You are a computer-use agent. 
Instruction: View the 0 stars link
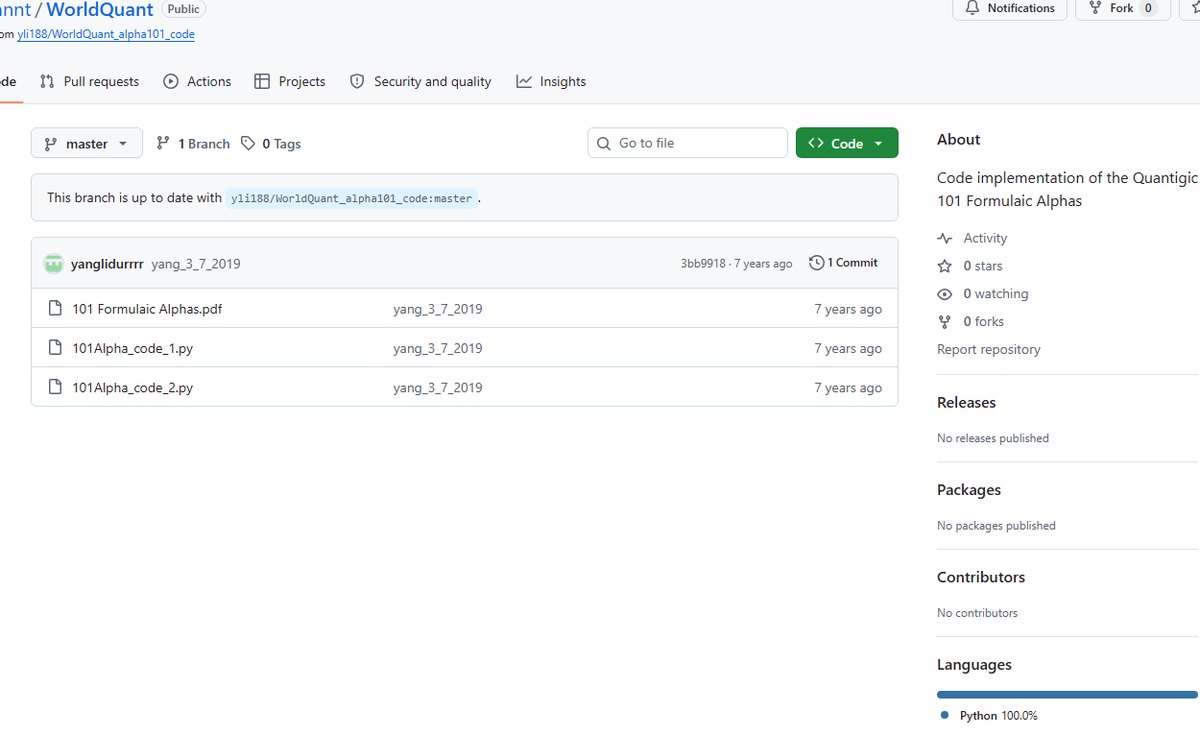(x=970, y=266)
